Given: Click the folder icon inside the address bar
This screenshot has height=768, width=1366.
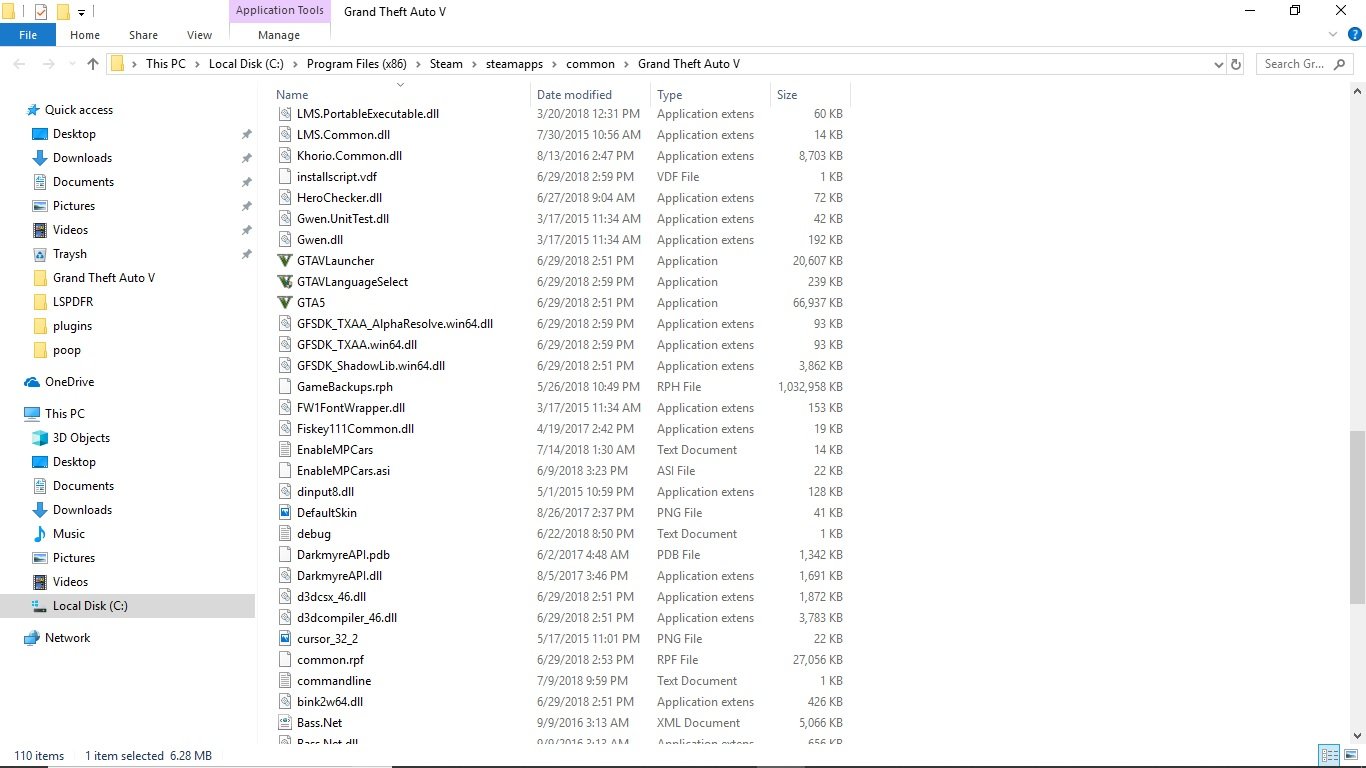Looking at the screenshot, I should (x=117, y=64).
